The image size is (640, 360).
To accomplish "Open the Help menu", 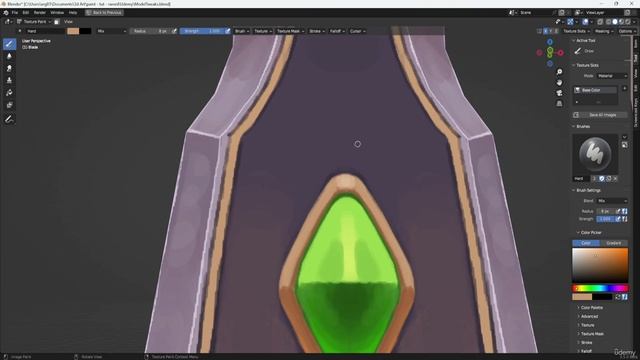I will pyautogui.click(x=73, y=13).
